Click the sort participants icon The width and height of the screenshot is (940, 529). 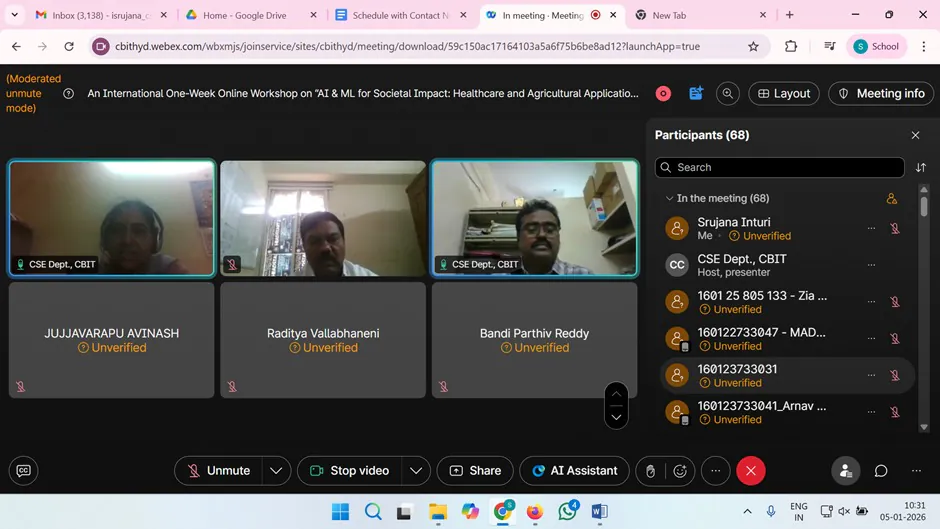(920, 168)
